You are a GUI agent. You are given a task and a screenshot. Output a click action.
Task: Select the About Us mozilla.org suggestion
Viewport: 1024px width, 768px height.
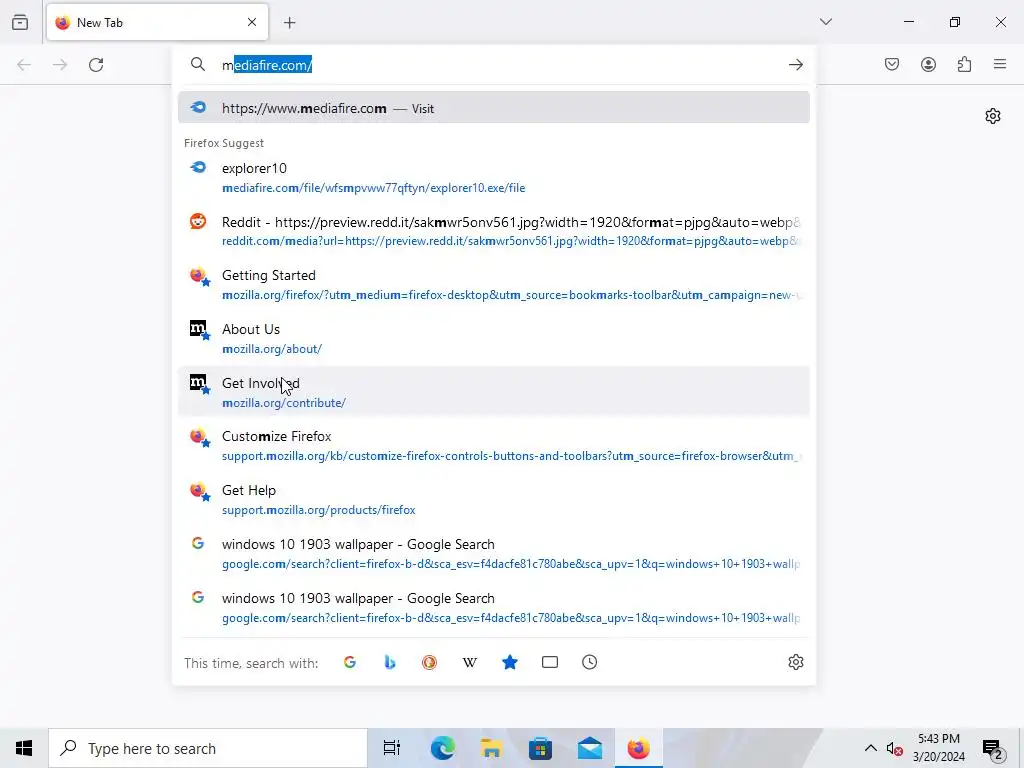[494, 339]
